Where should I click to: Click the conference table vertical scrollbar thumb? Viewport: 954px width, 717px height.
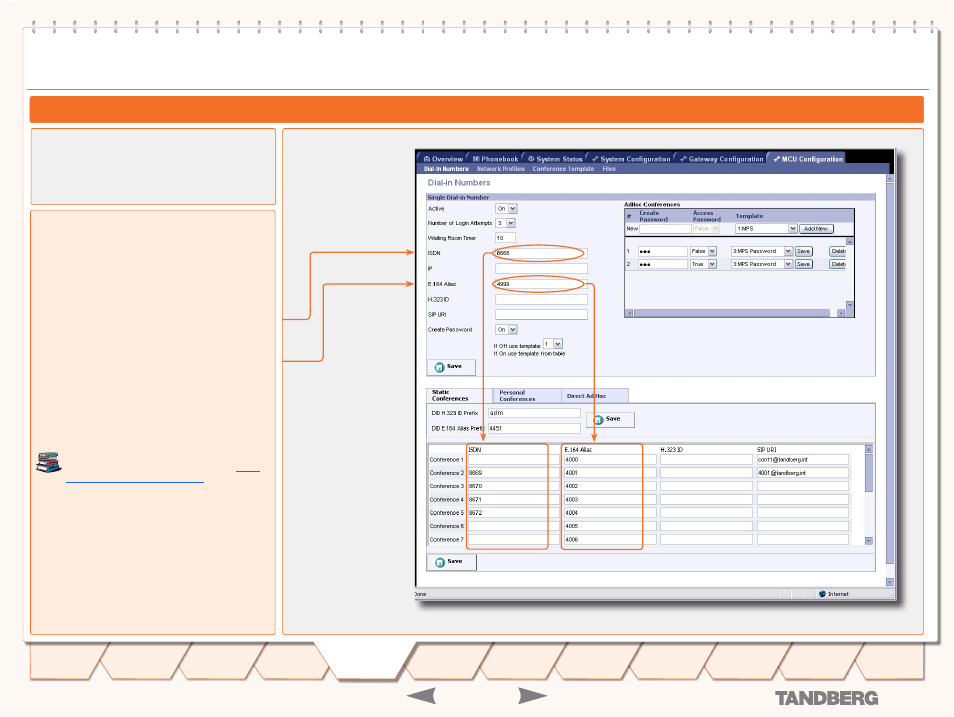pyautogui.click(x=869, y=473)
